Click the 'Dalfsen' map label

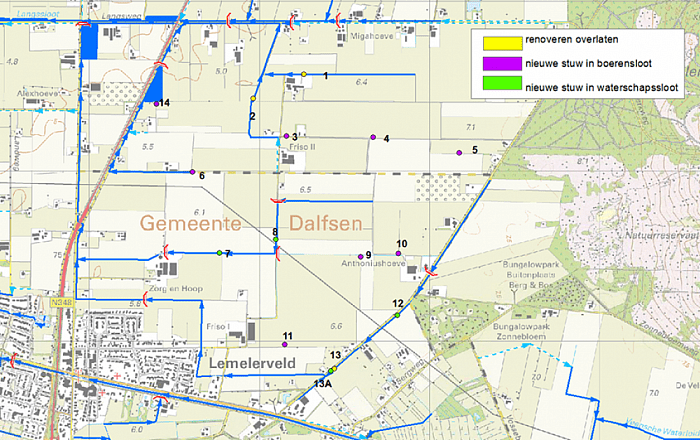tap(325, 223)
